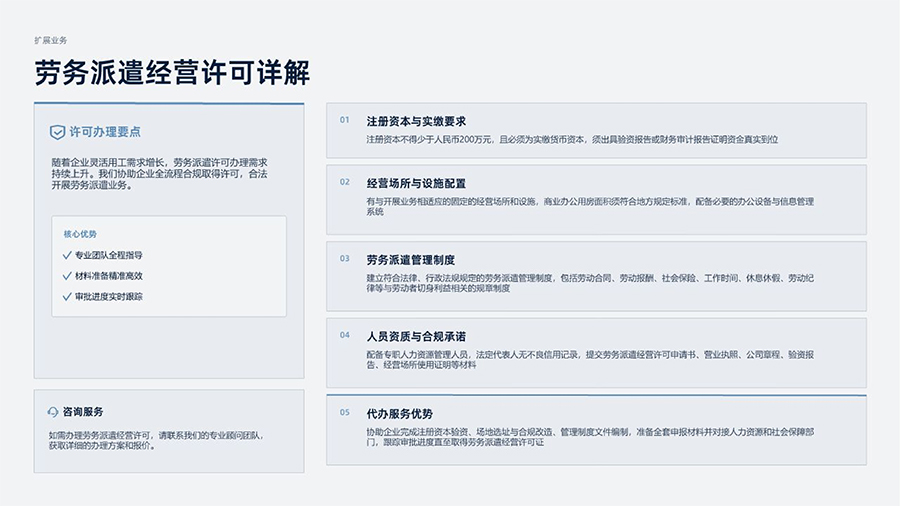900x506 pixels.
Task: Select the 代办服务优势 heading
Action: (399, 414)
